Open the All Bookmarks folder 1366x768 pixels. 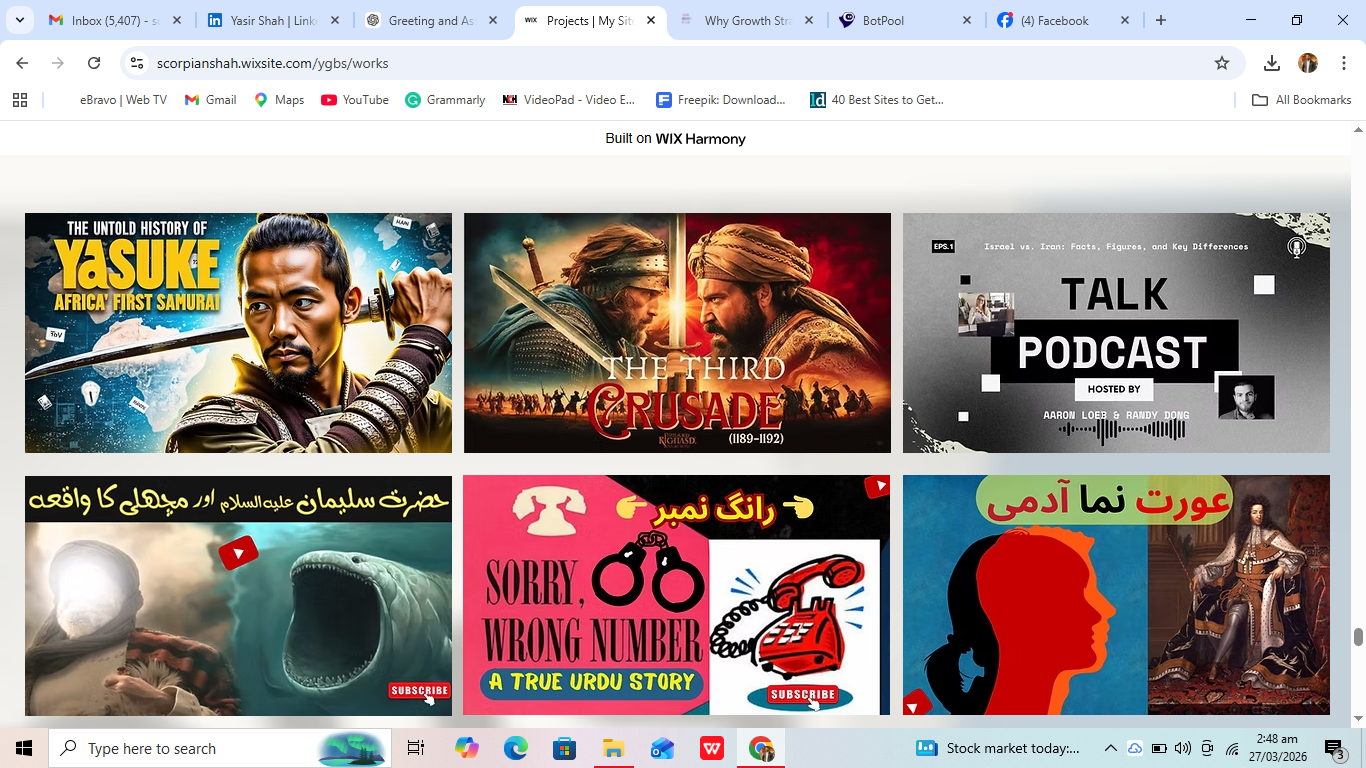click(1302, 100)
